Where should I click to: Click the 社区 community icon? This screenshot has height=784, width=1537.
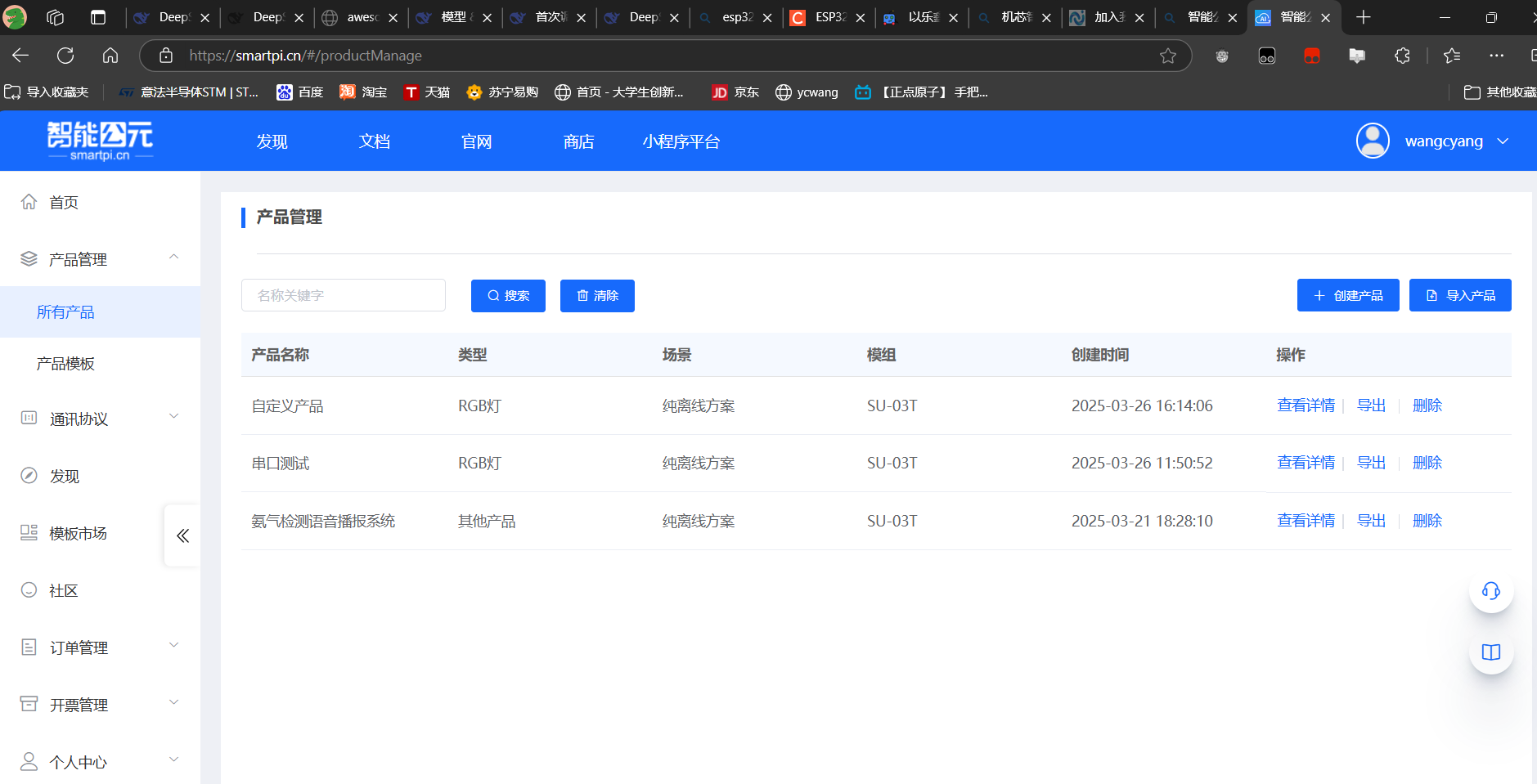point(29,589)
